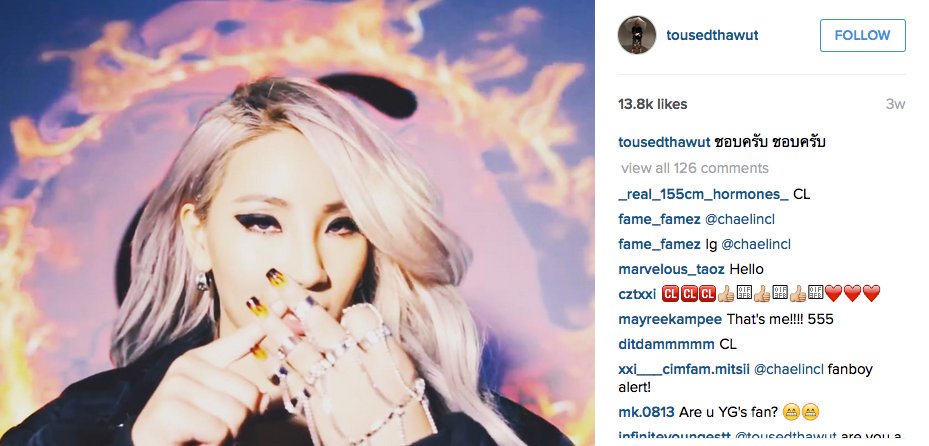Open tousedthawut username in caption

point(664,142)
